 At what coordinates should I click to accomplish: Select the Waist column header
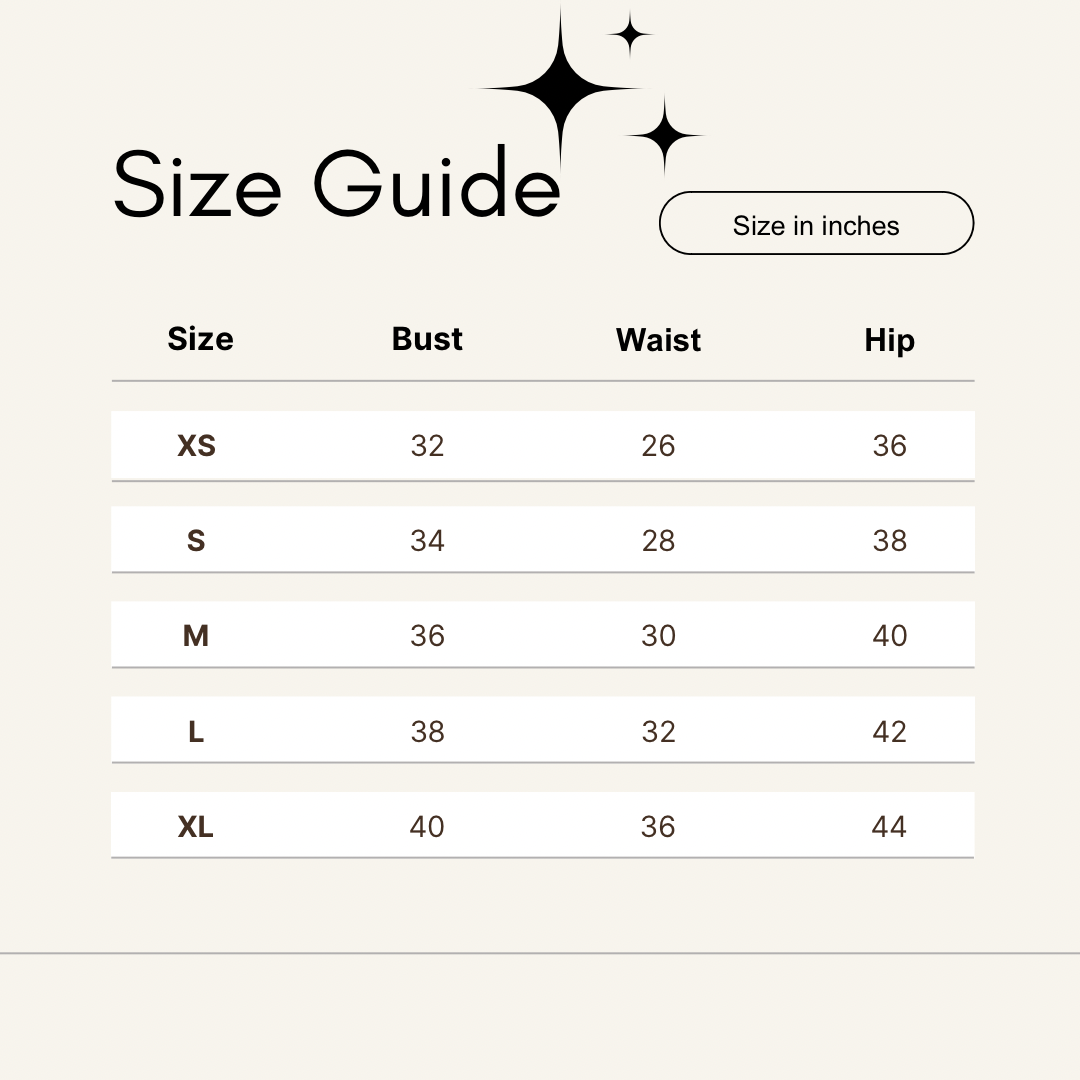click(x=658, y=340)
